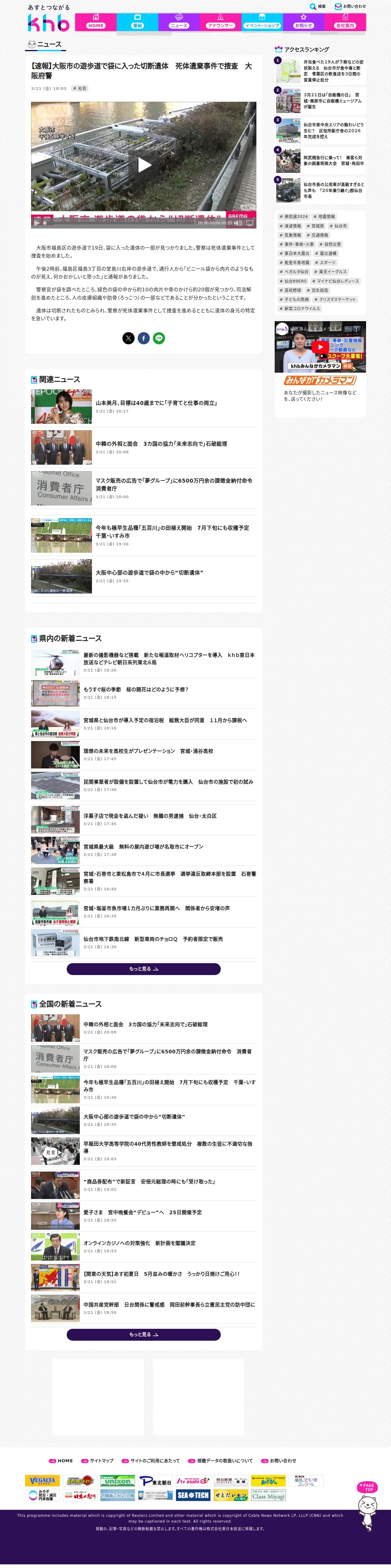Image resolution: width=391 pixels, height=1568 pixels.
Task: Open ranking article about 仙台市泉中央エリア
Action: click(x=320, y=131)
